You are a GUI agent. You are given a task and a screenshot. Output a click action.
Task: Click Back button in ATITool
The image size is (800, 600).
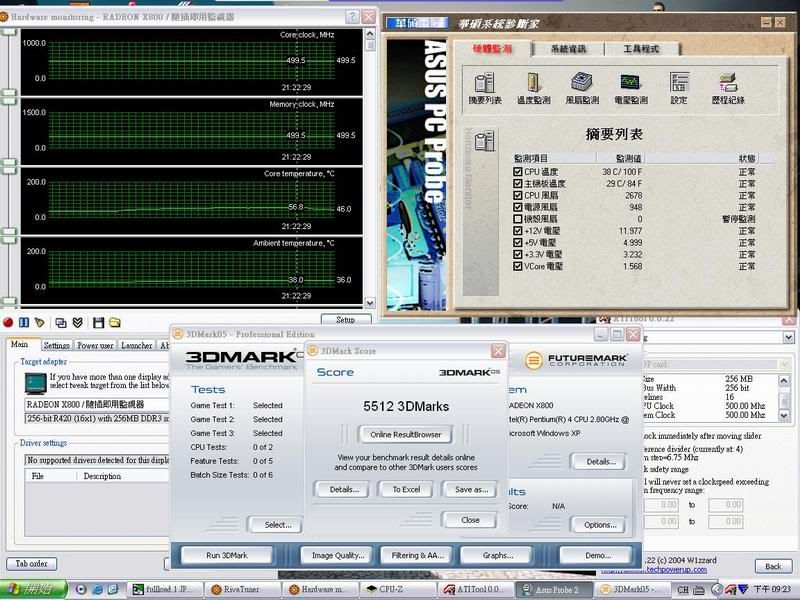pos(773,566)
